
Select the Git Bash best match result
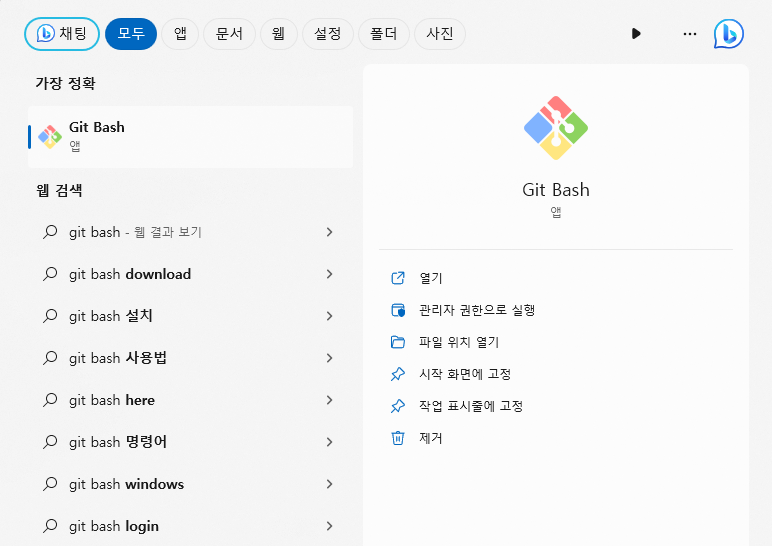(191, 137)
